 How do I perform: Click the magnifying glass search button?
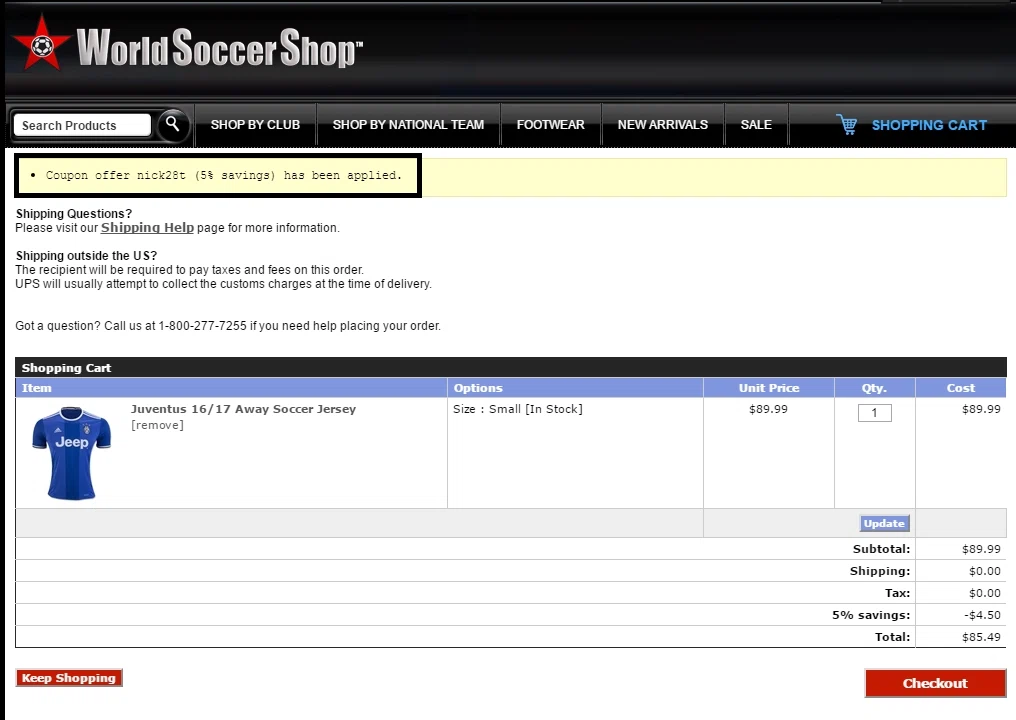point(172,124)
